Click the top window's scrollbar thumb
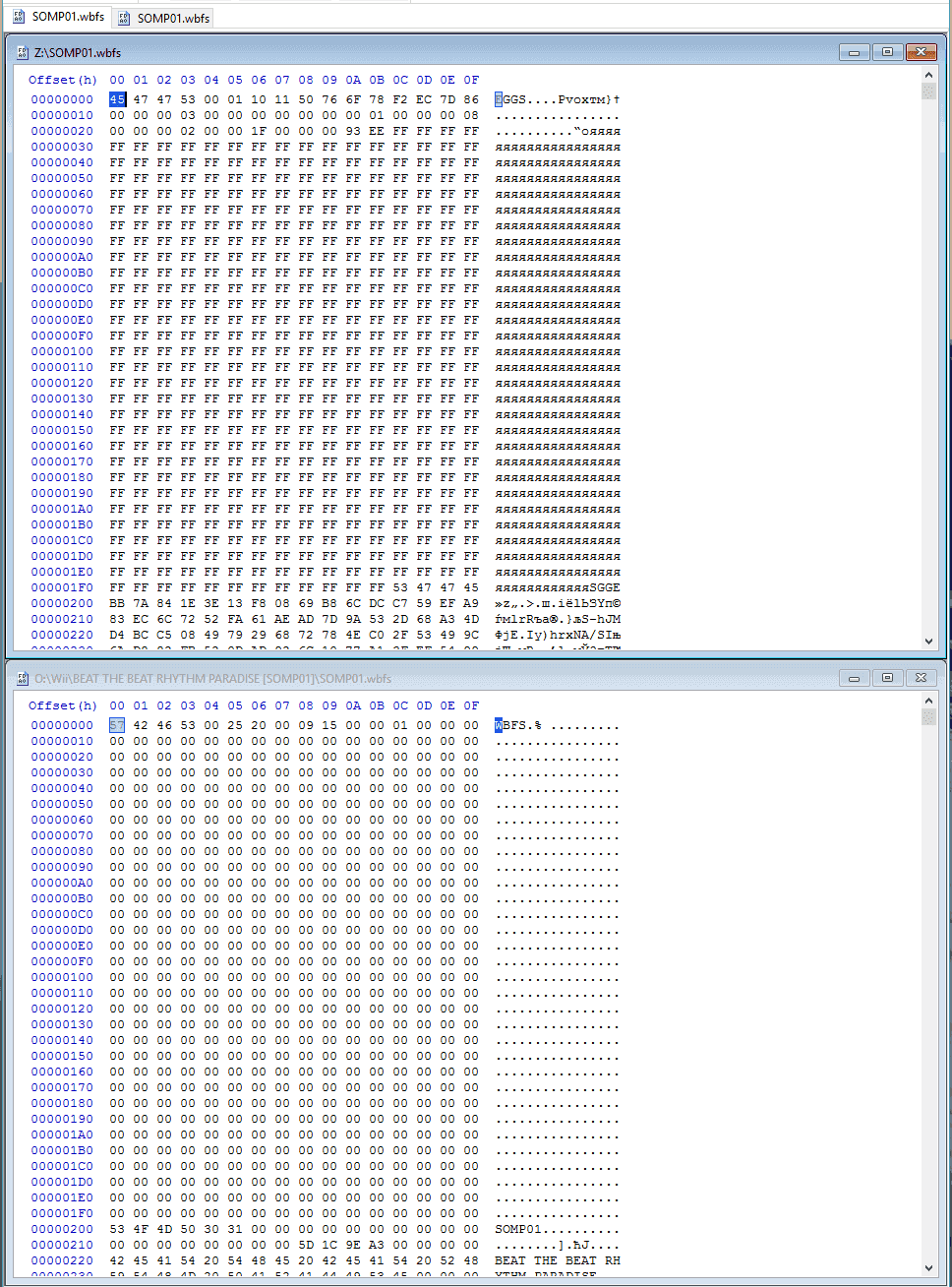This screenshot has height=1287, width=952. [928, 92]
